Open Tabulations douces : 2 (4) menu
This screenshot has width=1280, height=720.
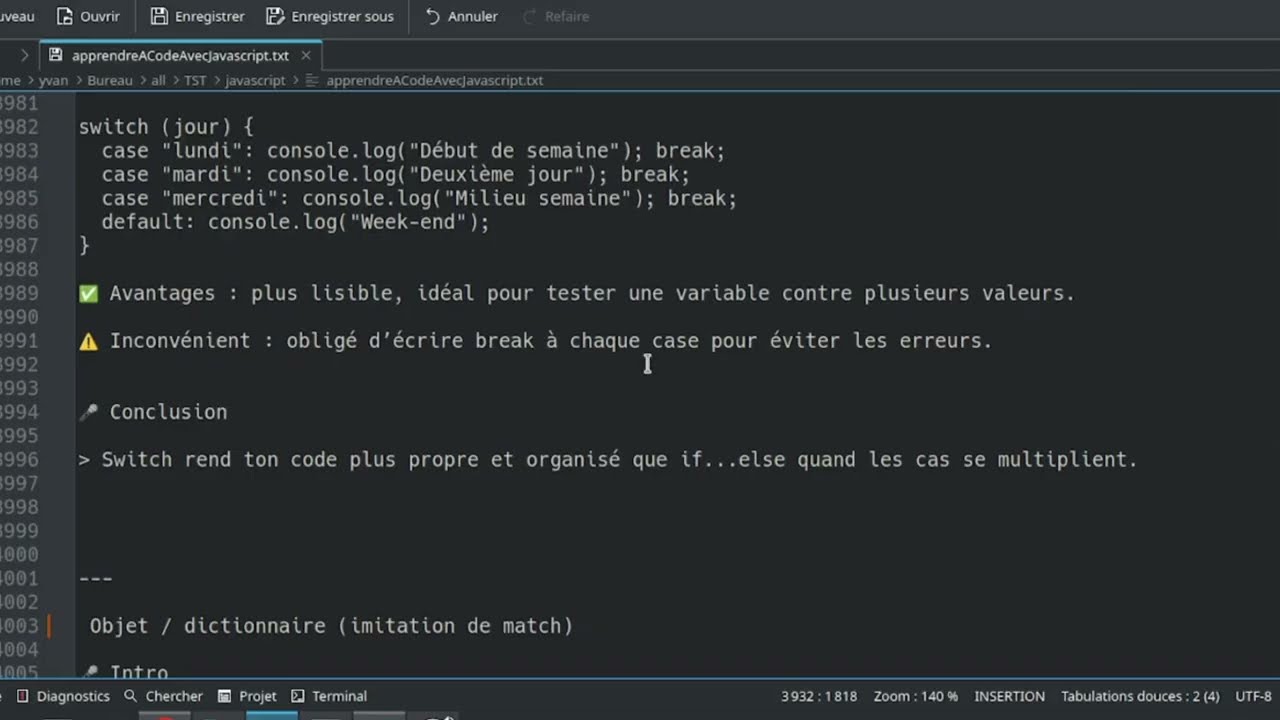[1140, 696]
